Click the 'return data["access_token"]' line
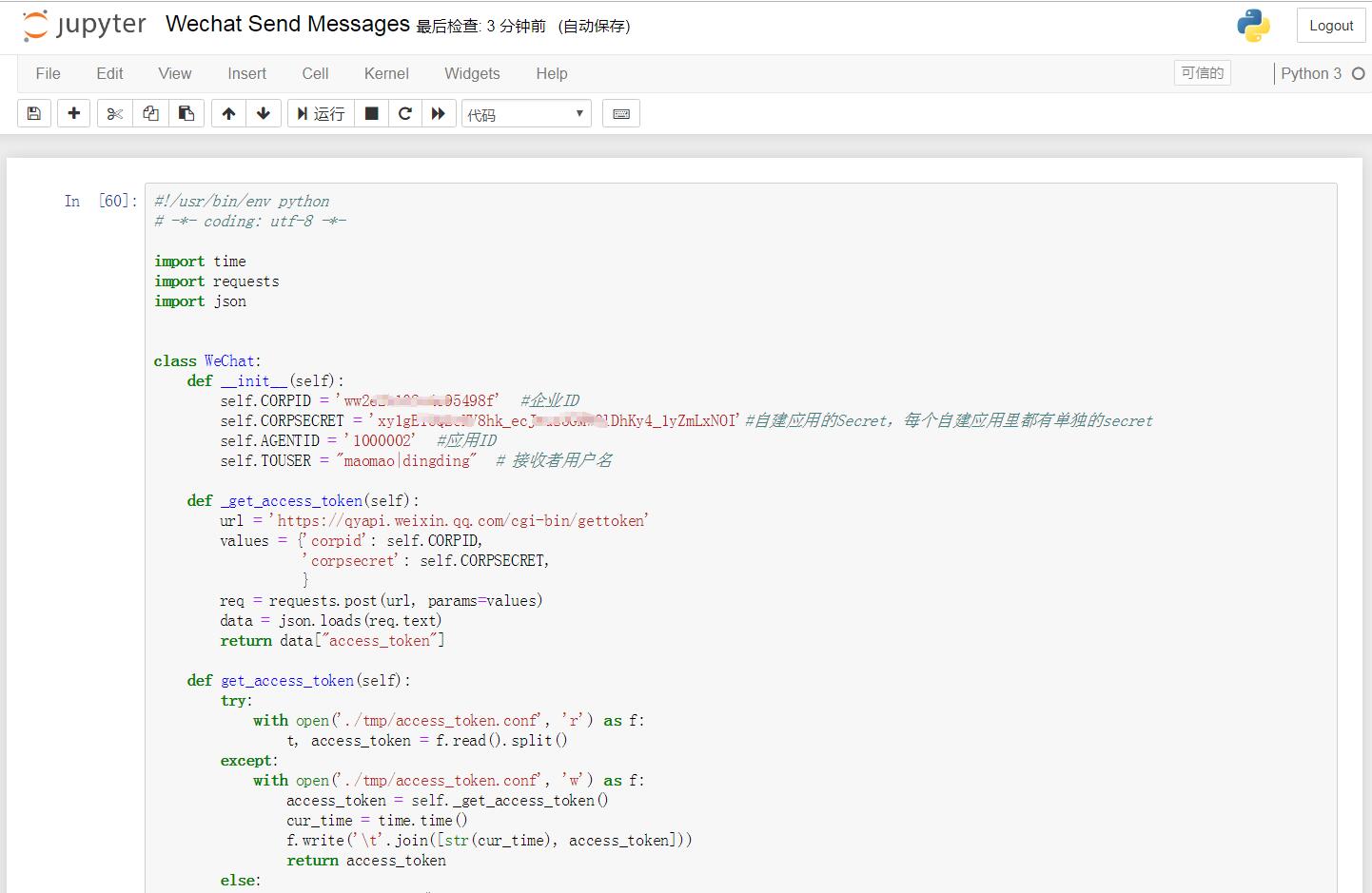 click(332, 640)
